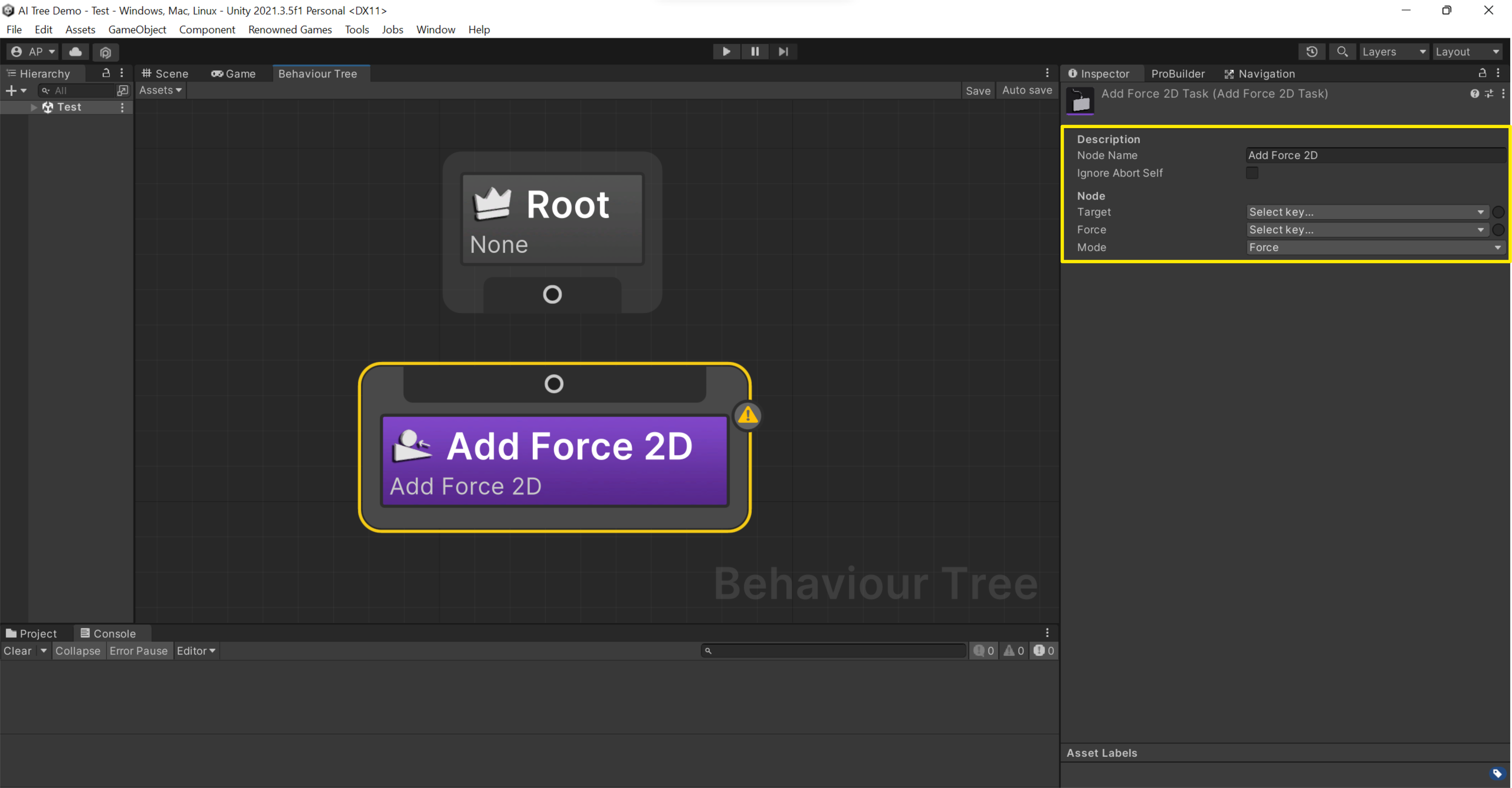Toggle Error Pause in the Console
The height and width of the screenshot is (788, 1512).
coord(138,651)
